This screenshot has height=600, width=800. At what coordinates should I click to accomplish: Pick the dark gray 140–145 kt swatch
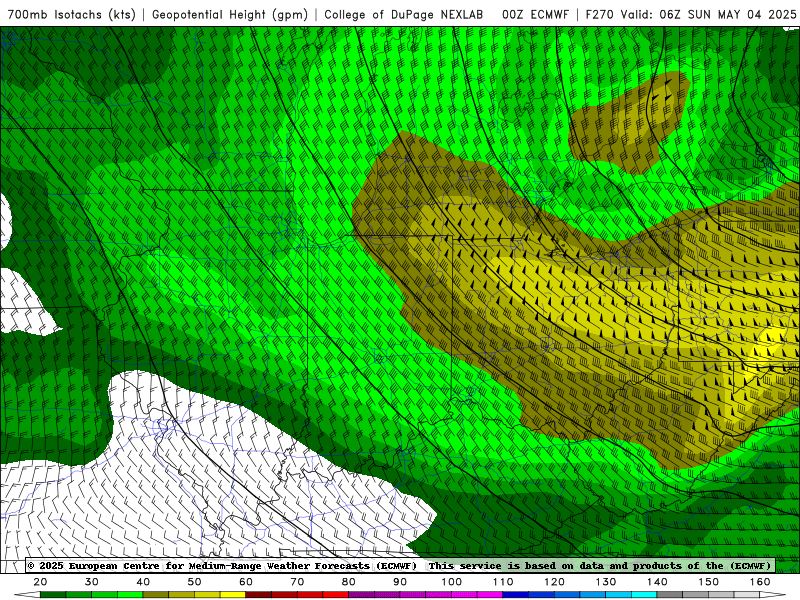(x=670, y=595)
